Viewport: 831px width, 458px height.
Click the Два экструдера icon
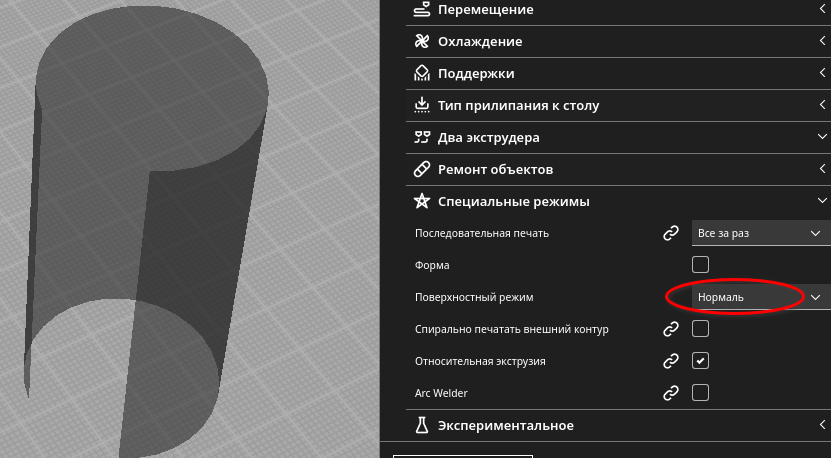(x=421, y=138)
